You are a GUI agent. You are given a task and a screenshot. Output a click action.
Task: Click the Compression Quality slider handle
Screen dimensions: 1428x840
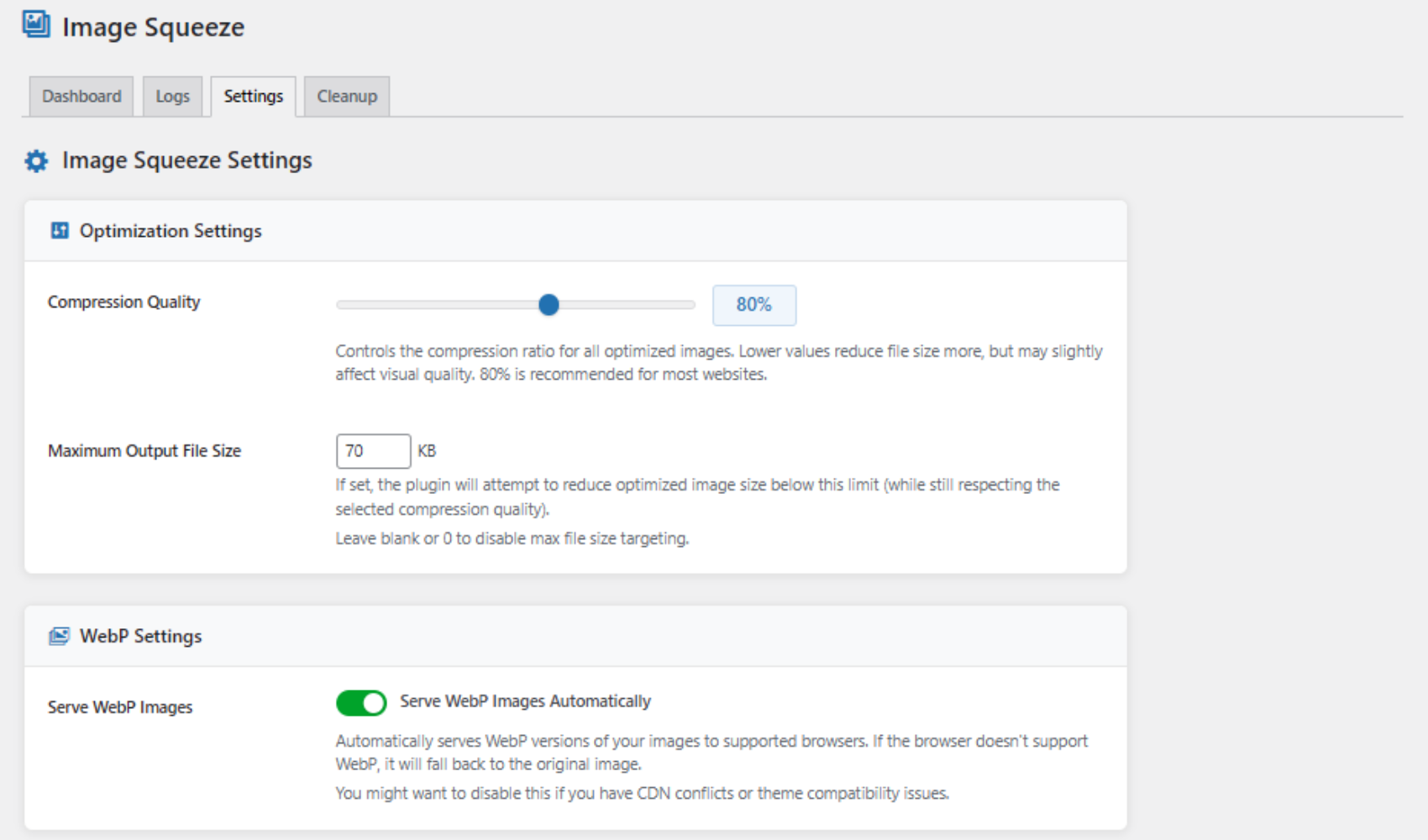pyautogui.click(x=549, y=305)
